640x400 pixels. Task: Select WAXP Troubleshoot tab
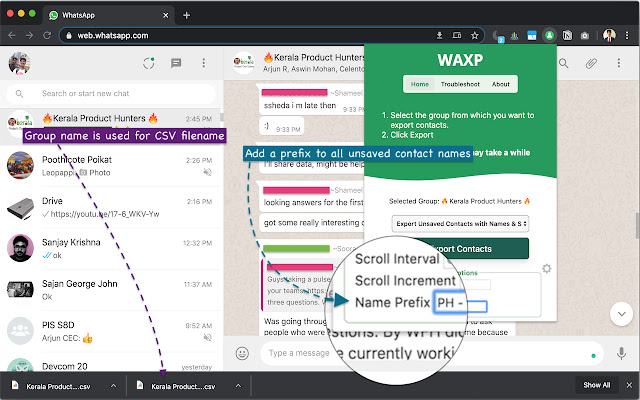click(x=460, y=84)
